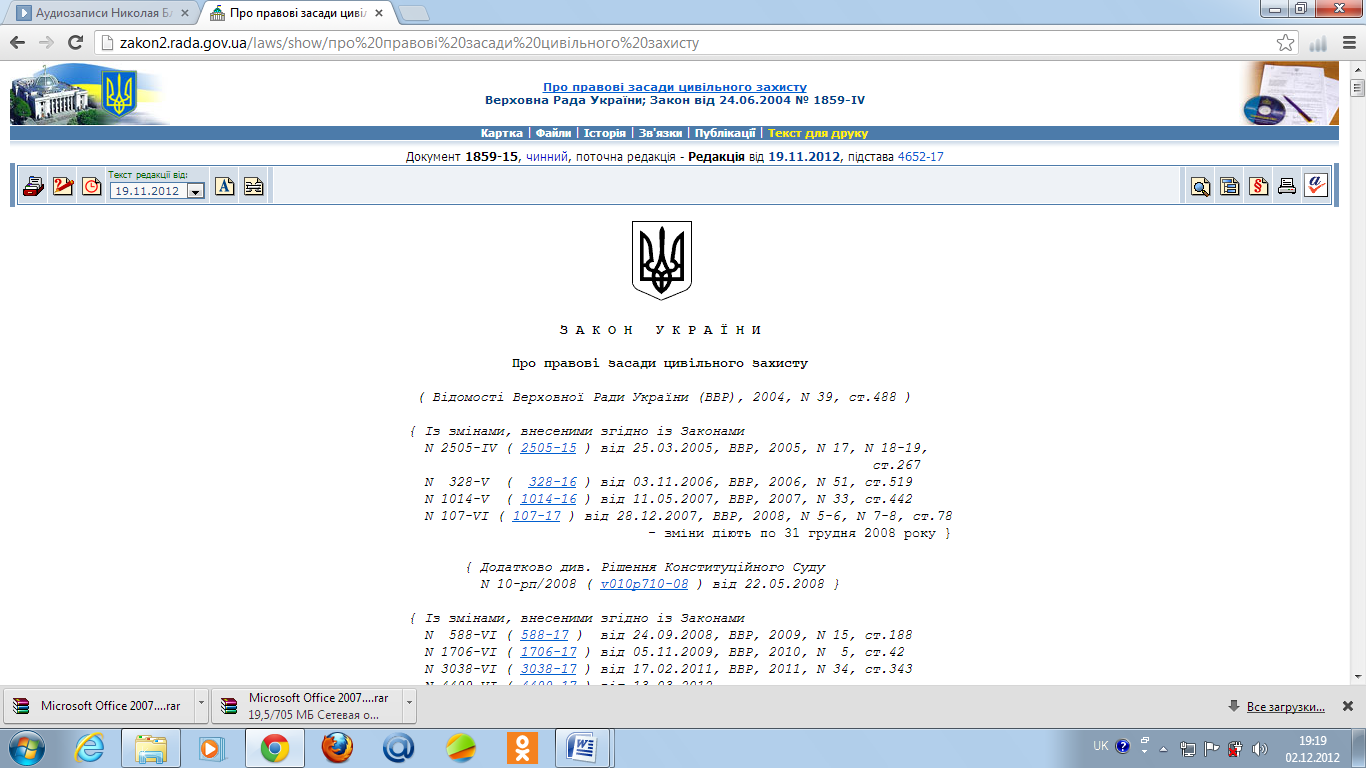The image size is (1366, 768).
Task: Open the Windows Start menu
Action: (x=27, y=748)
